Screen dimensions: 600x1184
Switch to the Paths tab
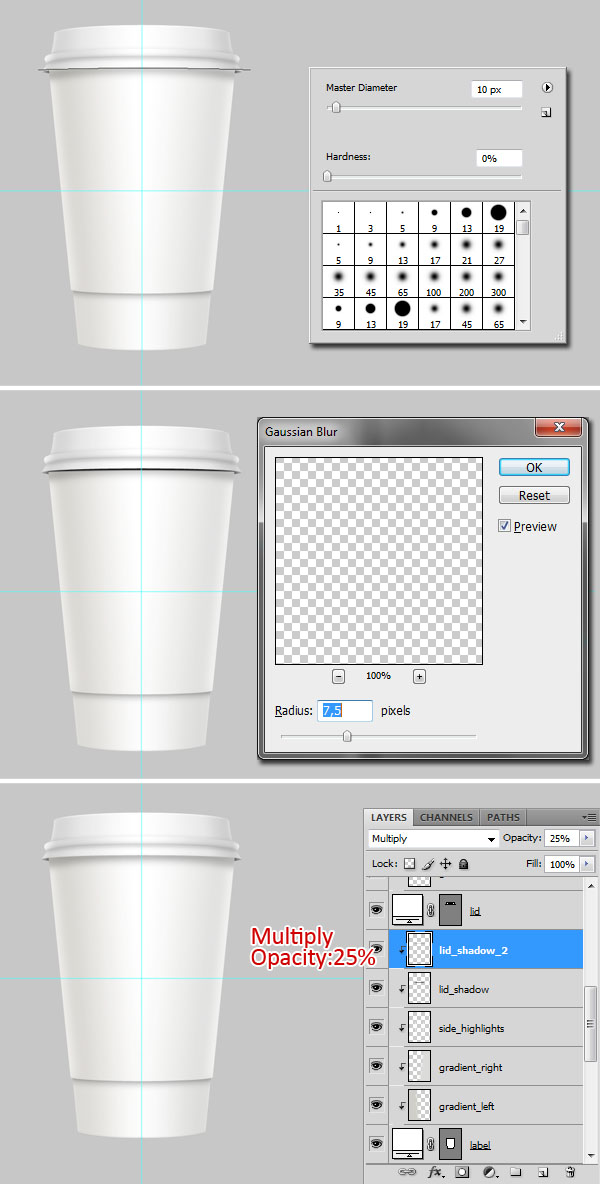click(503, 817)
